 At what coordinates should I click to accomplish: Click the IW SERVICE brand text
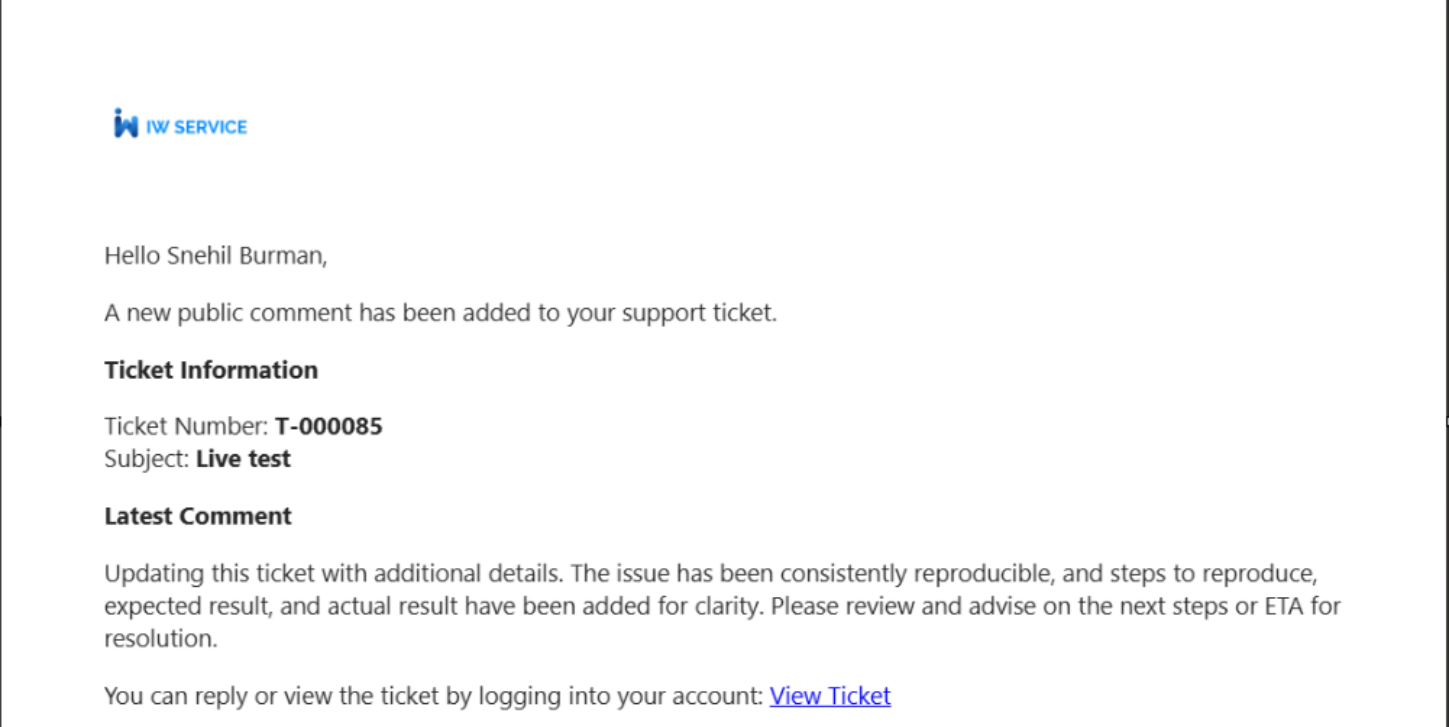click(x=196, y=127)
